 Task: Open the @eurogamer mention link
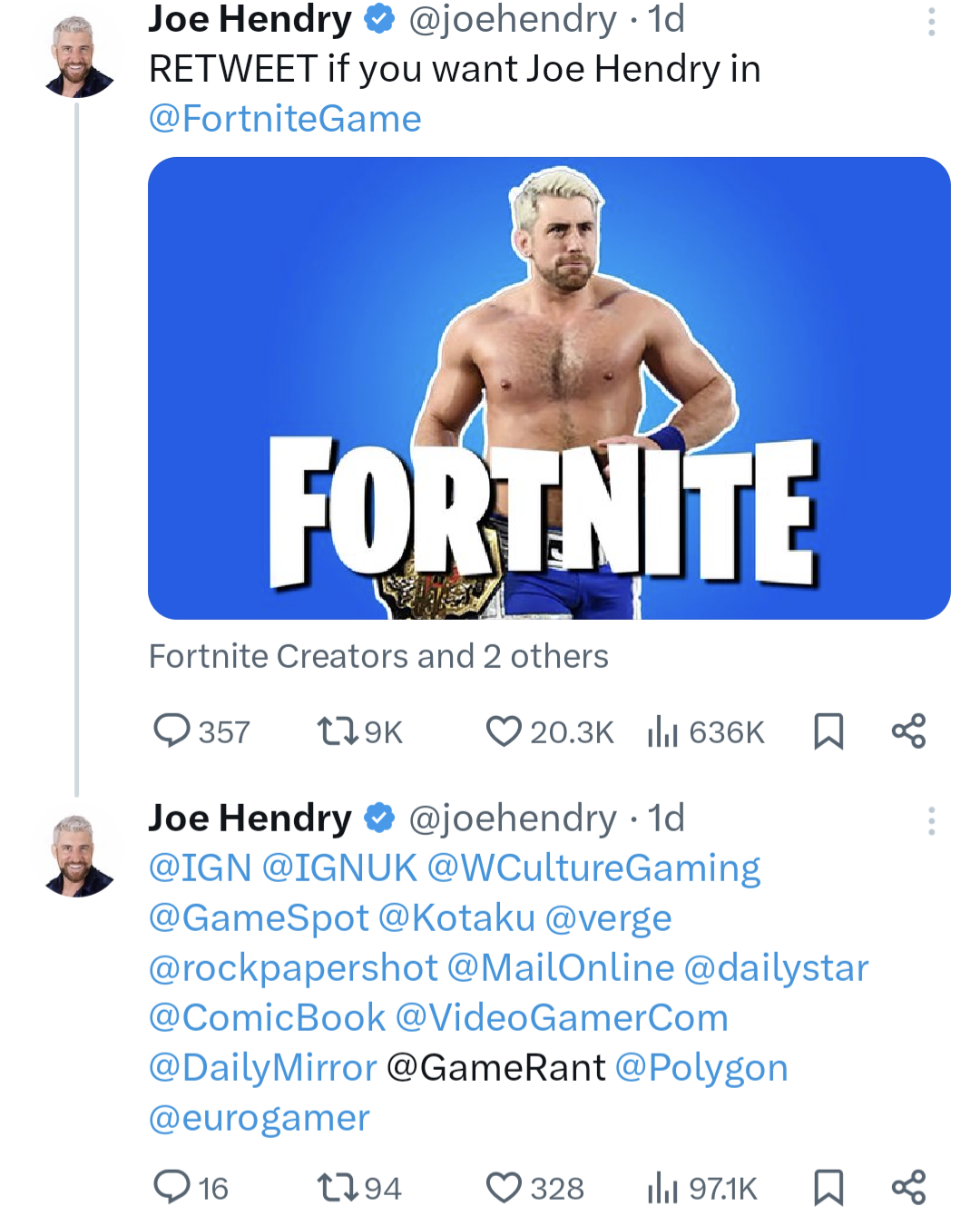[260, 1118]
